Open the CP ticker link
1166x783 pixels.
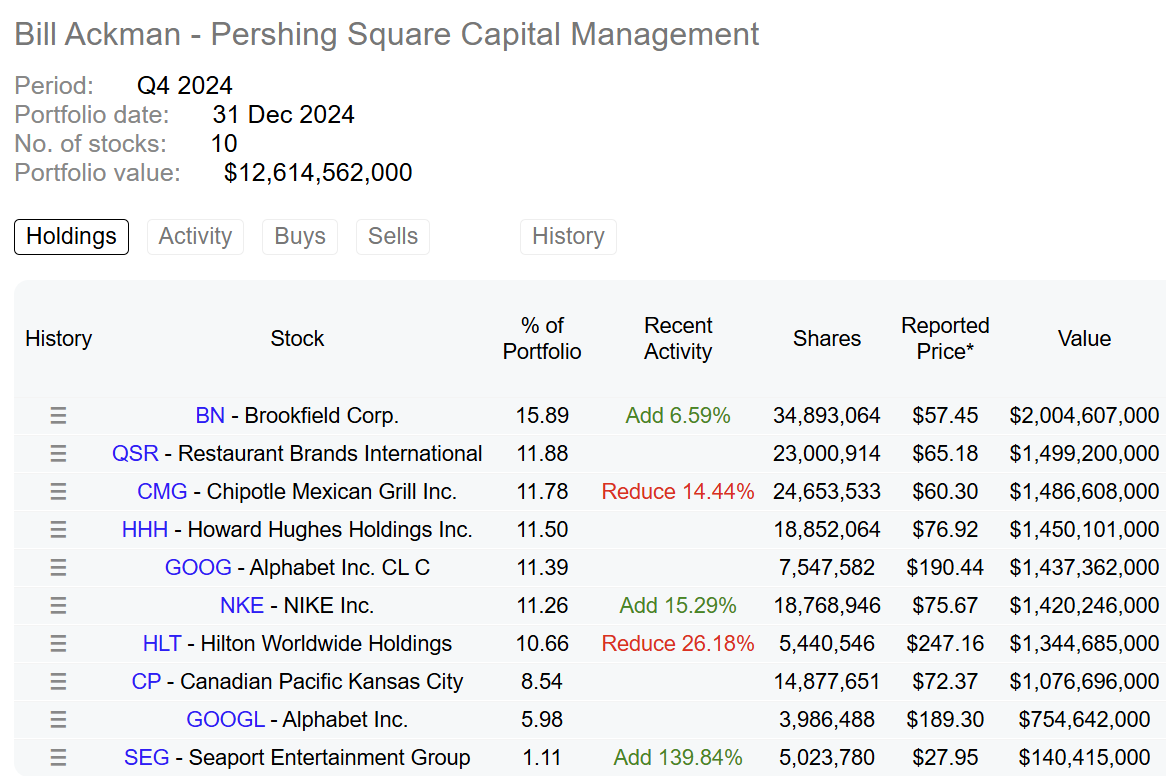coord(146,681)
